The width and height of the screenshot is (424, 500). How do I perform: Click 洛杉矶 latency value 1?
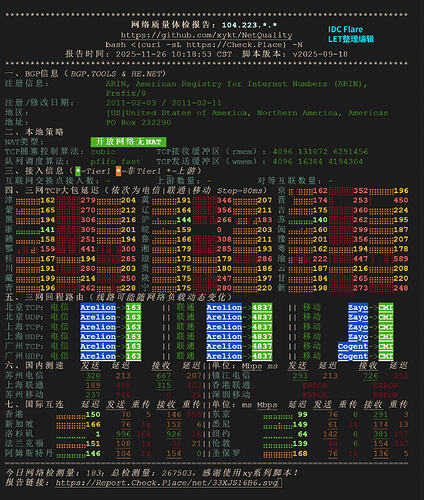point(98,434)
